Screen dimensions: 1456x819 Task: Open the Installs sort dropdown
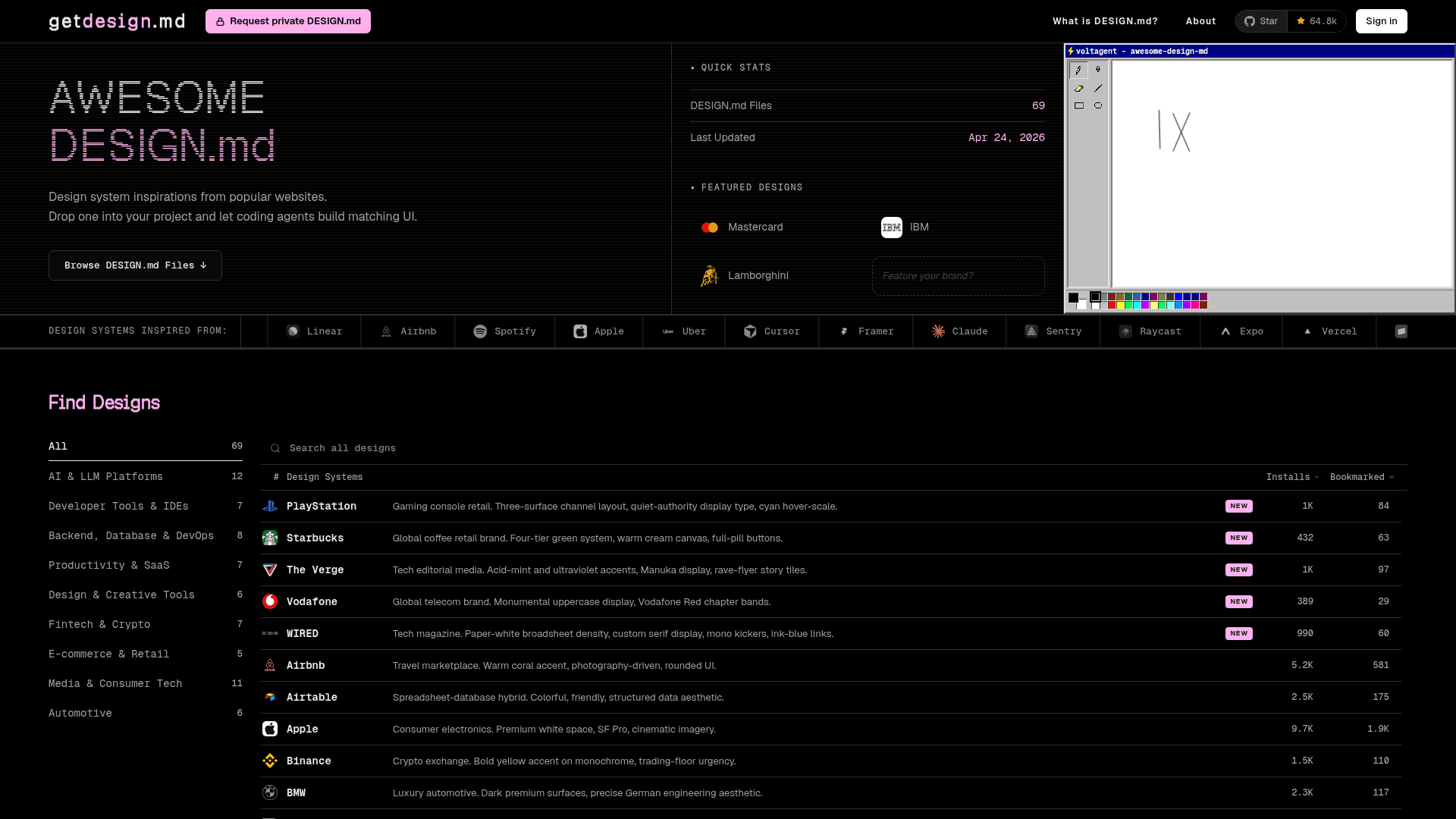(x=1291, y=477)
